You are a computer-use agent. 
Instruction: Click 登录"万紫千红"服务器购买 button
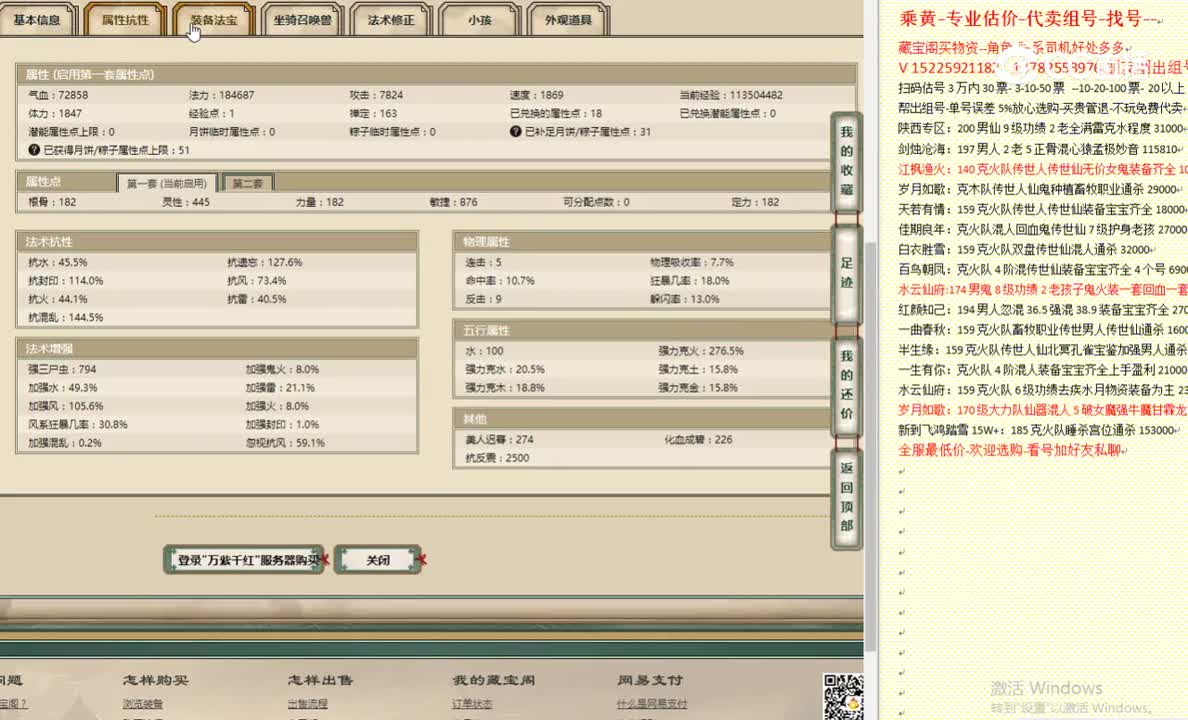tap(244, 560)
